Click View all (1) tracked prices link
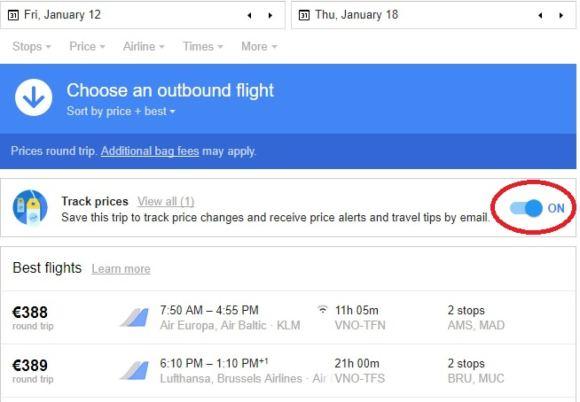 coord(166,202)
